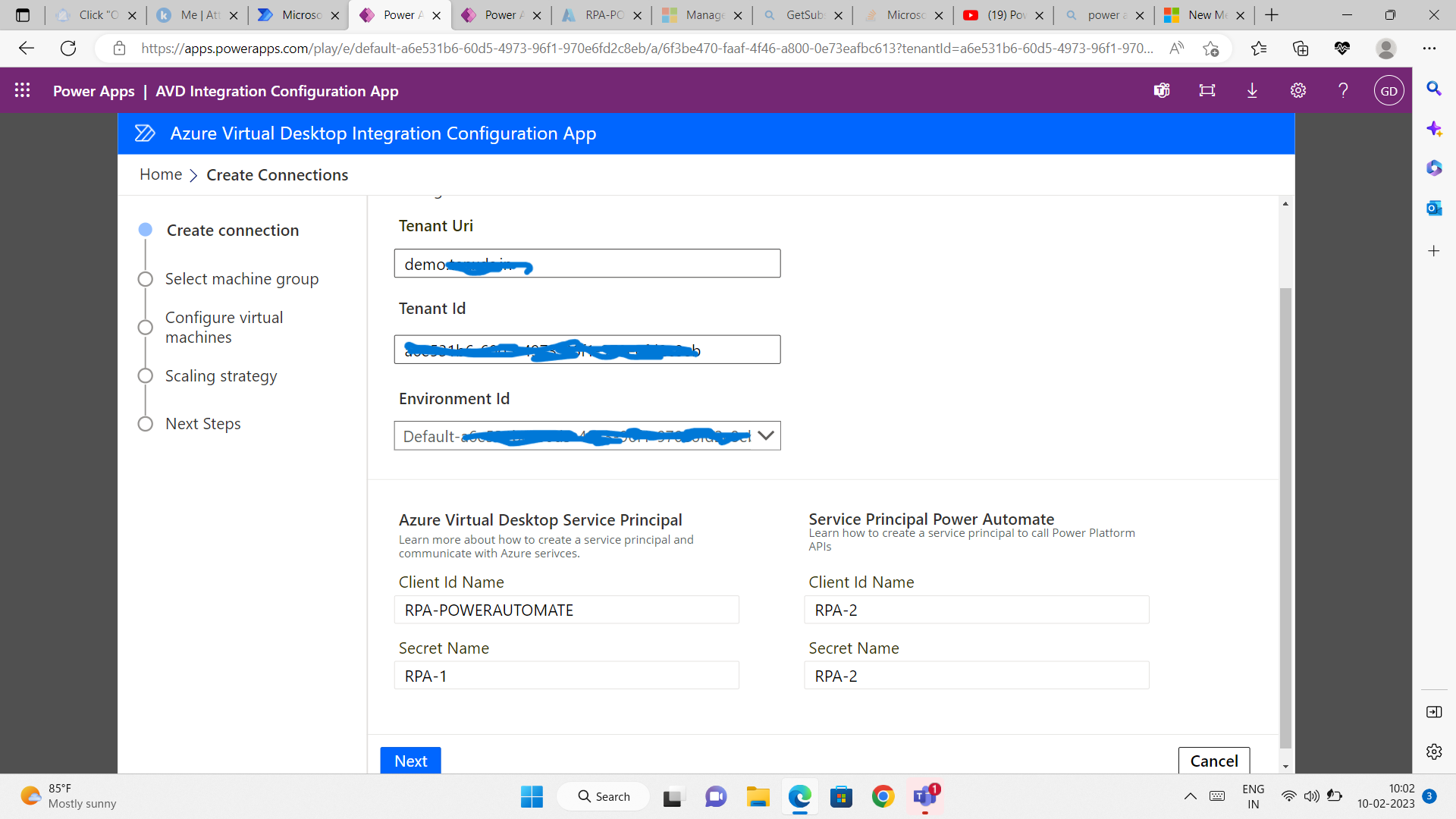Click the Next button
Screen dimensions: 1456x819
coord(410,761)
